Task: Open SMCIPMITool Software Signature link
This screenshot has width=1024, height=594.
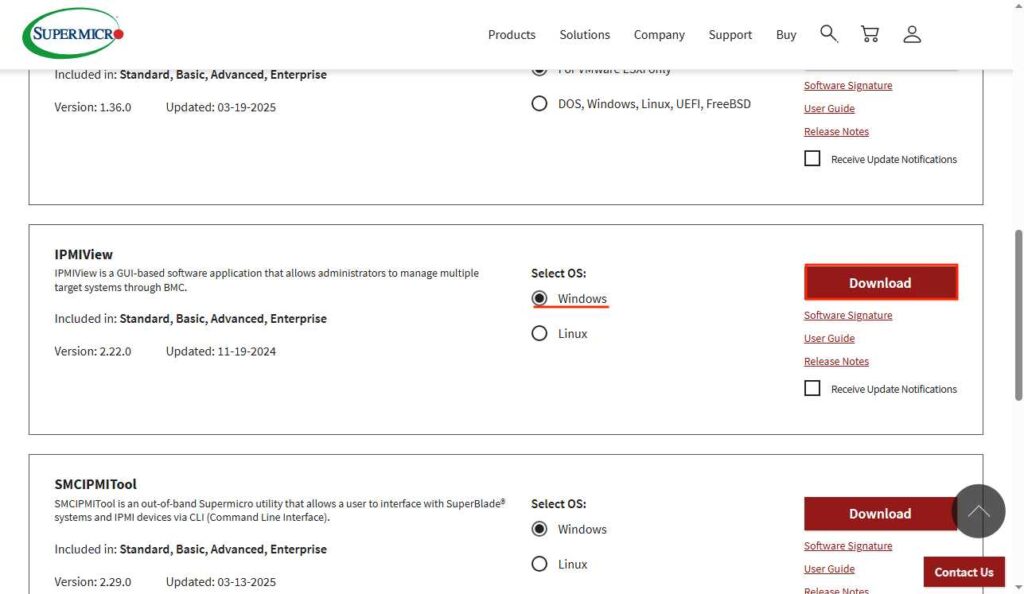Action: click(x=848, y=546)
